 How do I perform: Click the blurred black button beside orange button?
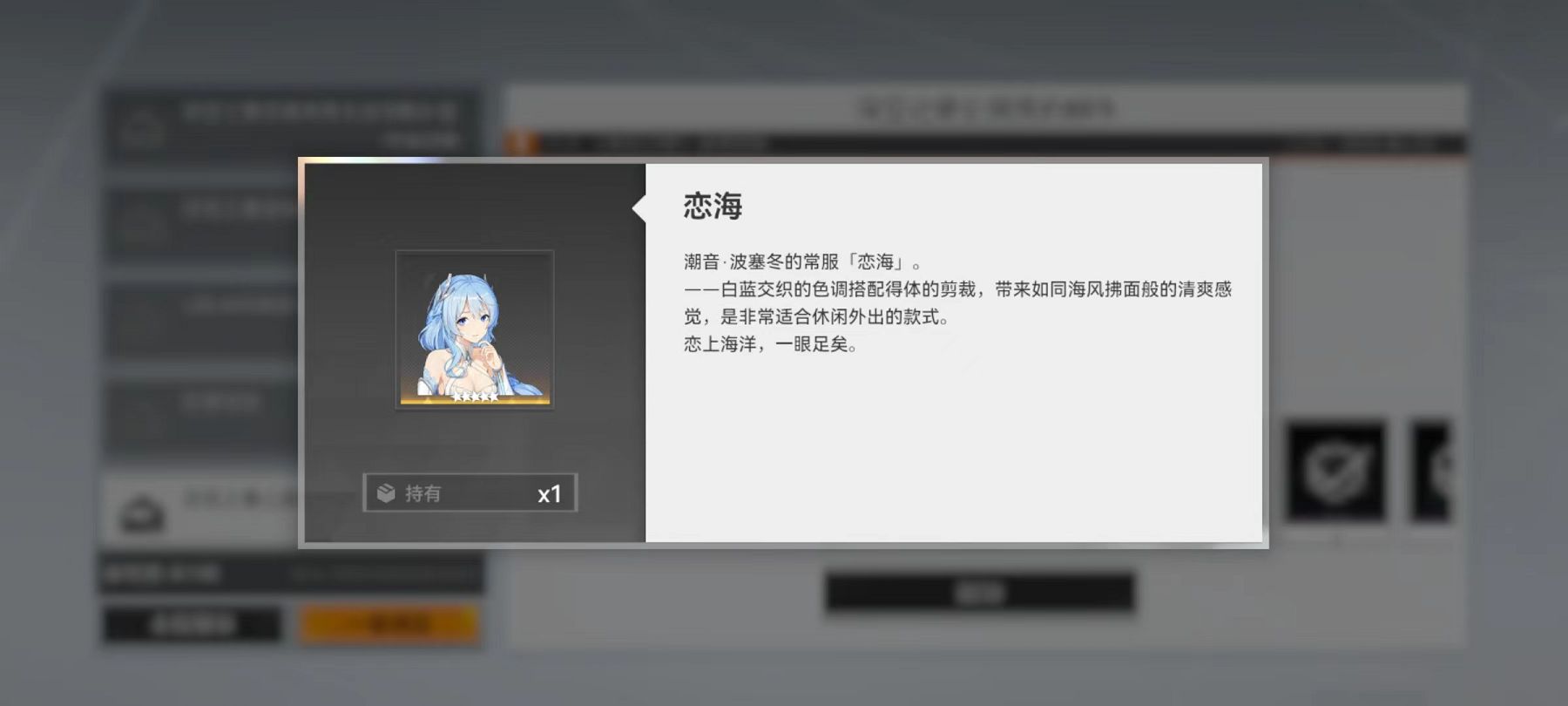[x=193, y=624]
